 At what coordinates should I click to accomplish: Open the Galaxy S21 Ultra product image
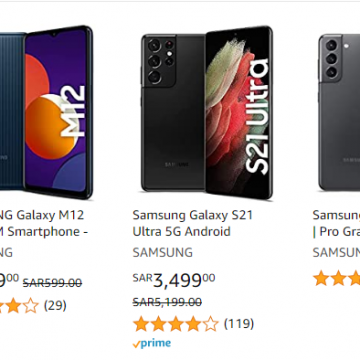[207, 113]
